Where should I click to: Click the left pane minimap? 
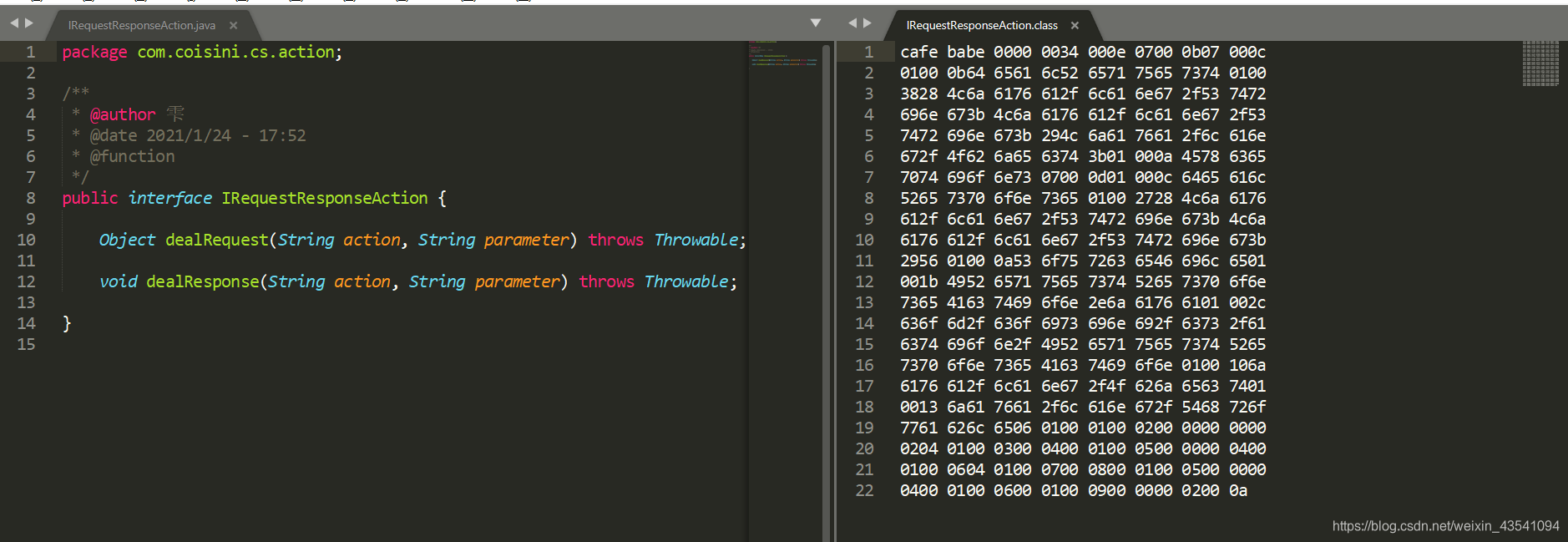[784, 53]
